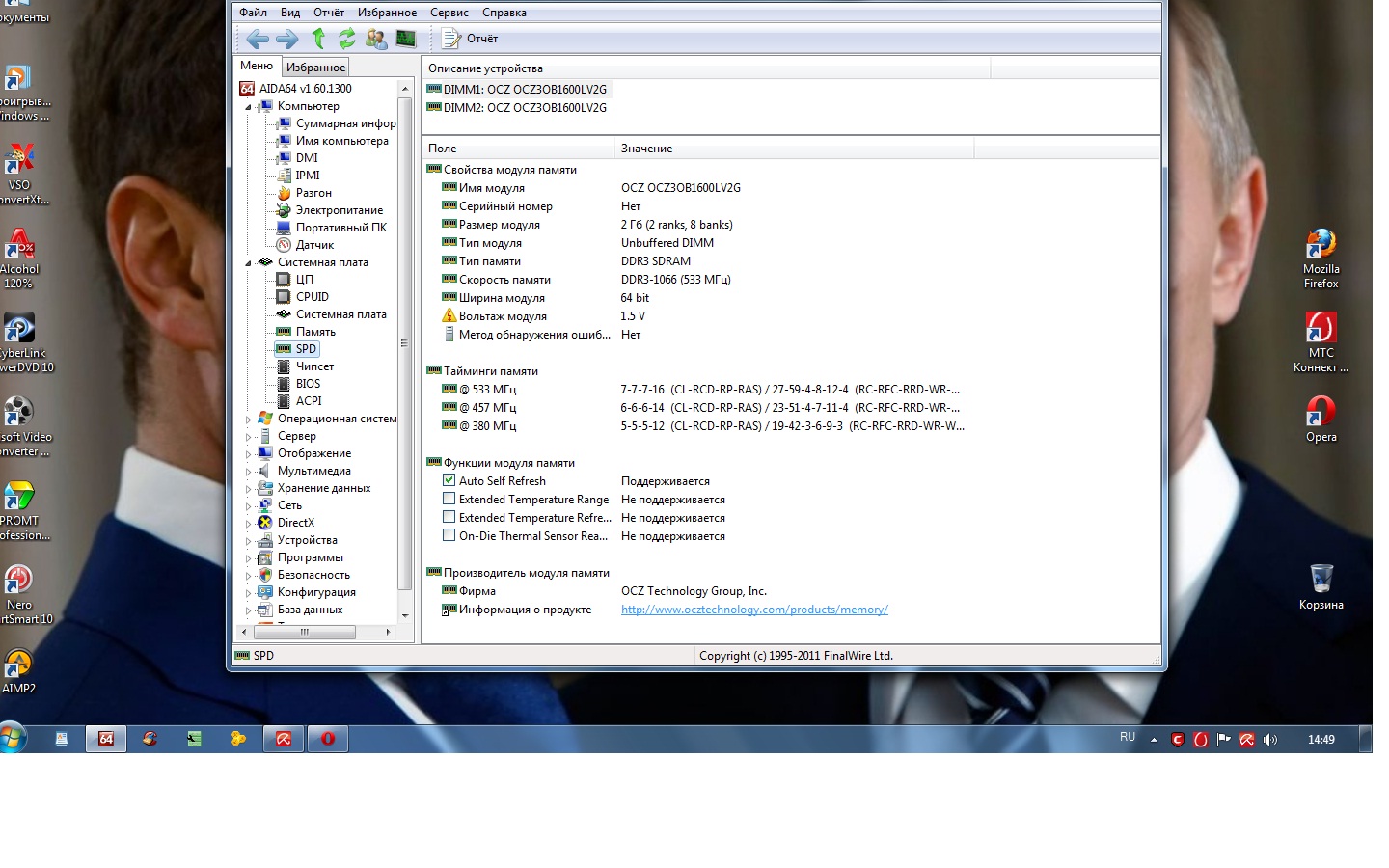Open the Вид menu
The image size is (1389, 868).
pos(290,13)
